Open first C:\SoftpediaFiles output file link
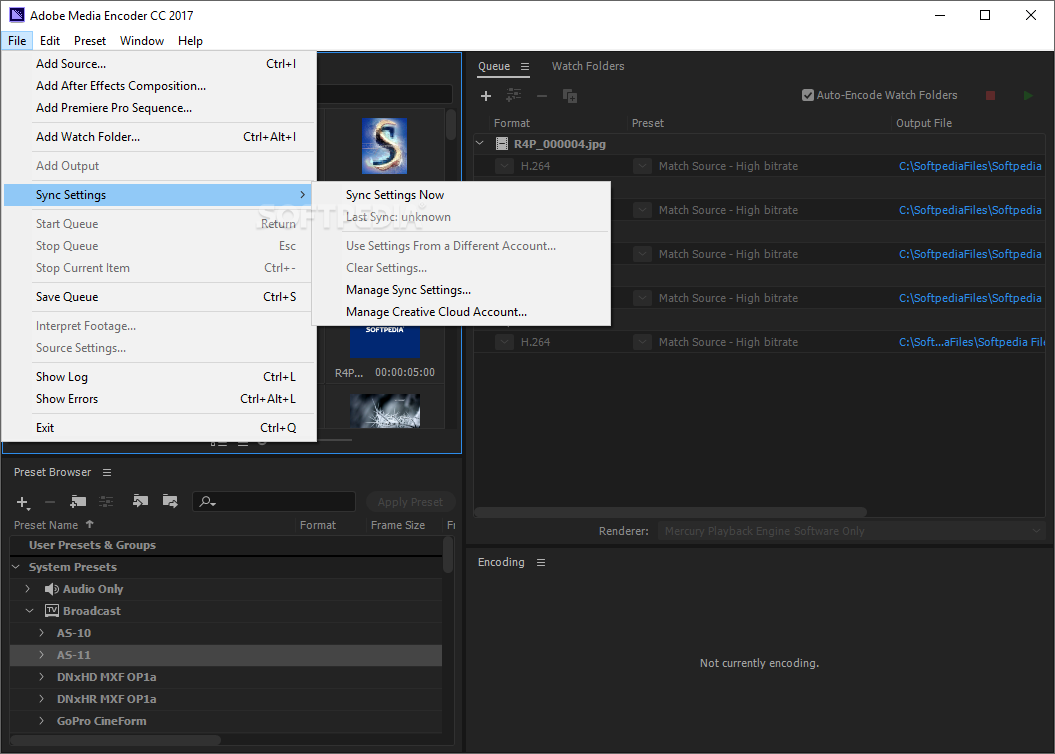This screenshot has width=1055, height=754. tap(970, 167)
